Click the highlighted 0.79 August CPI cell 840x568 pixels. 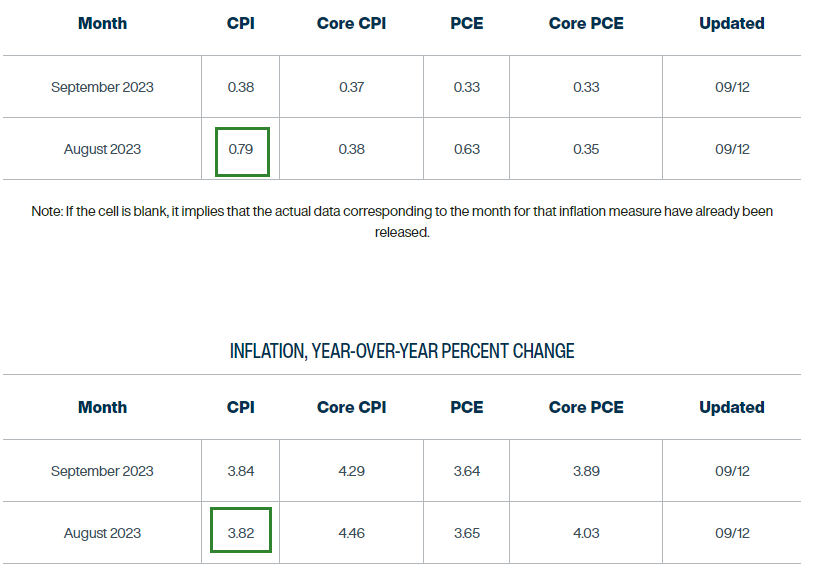[x=241, y=150]
